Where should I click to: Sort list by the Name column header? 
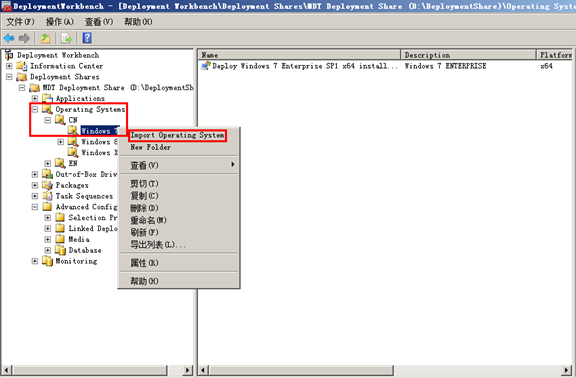(x=299, y=55)
